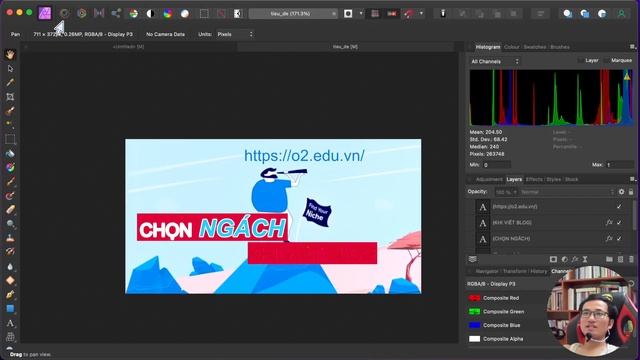Toggle the Quick Mask icon
Viewport: 640px width, 360px height.
click(x=348, y=13)
